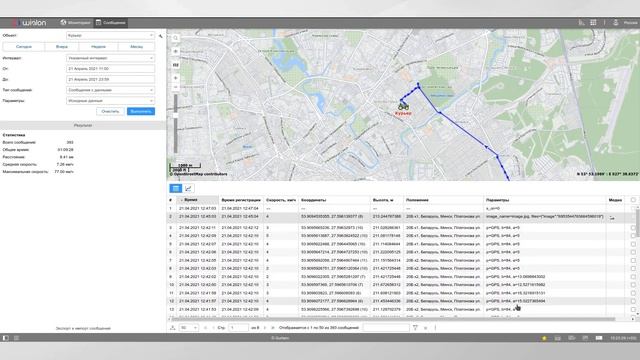Click the Скорость, км/ч column header
The width and height of the screenshot is (640, 360).
pyautogui.click(x=281, y=200)
